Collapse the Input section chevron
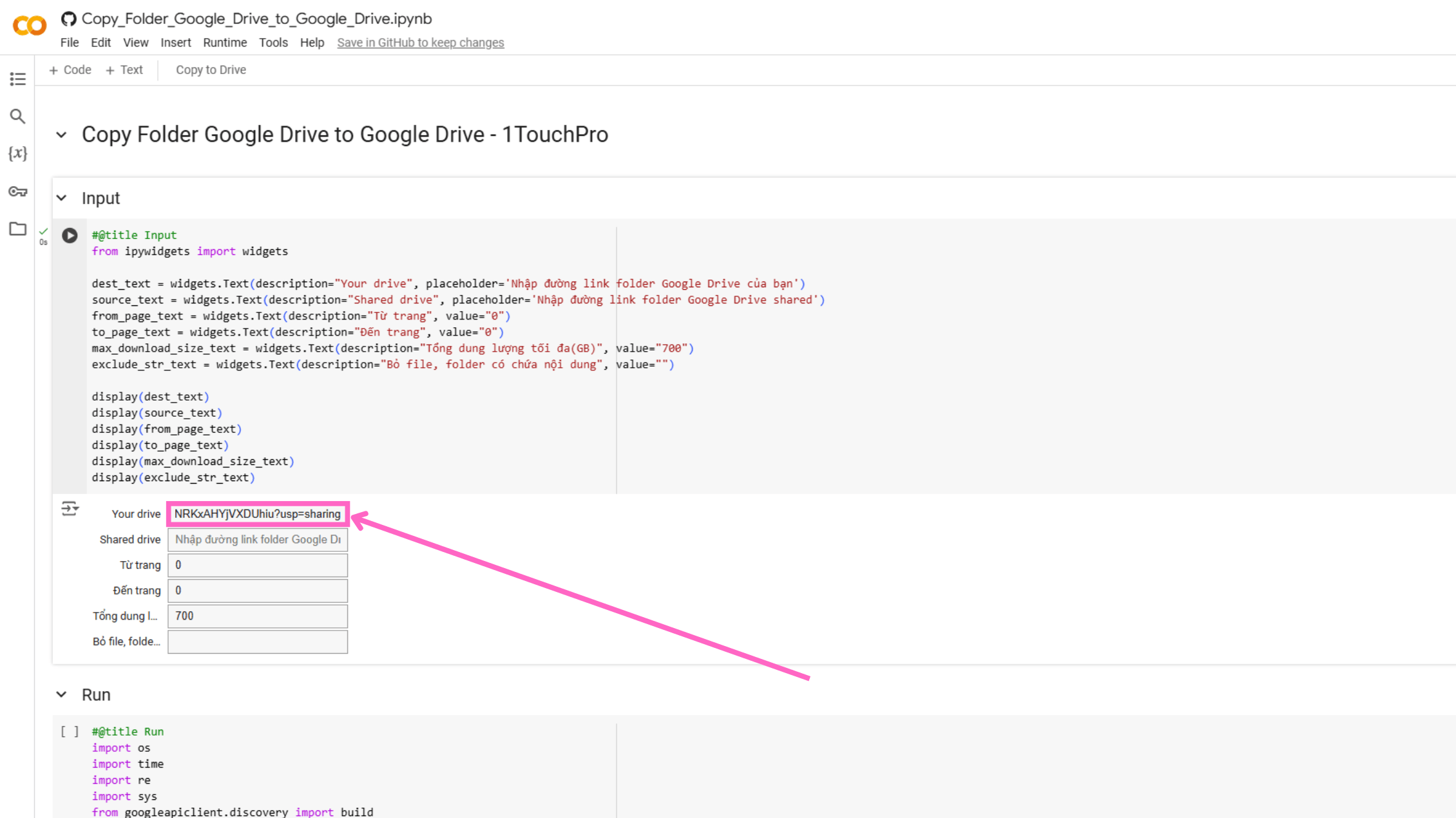The width and height of the screenshot is (1456, 818). coord(62,198)
